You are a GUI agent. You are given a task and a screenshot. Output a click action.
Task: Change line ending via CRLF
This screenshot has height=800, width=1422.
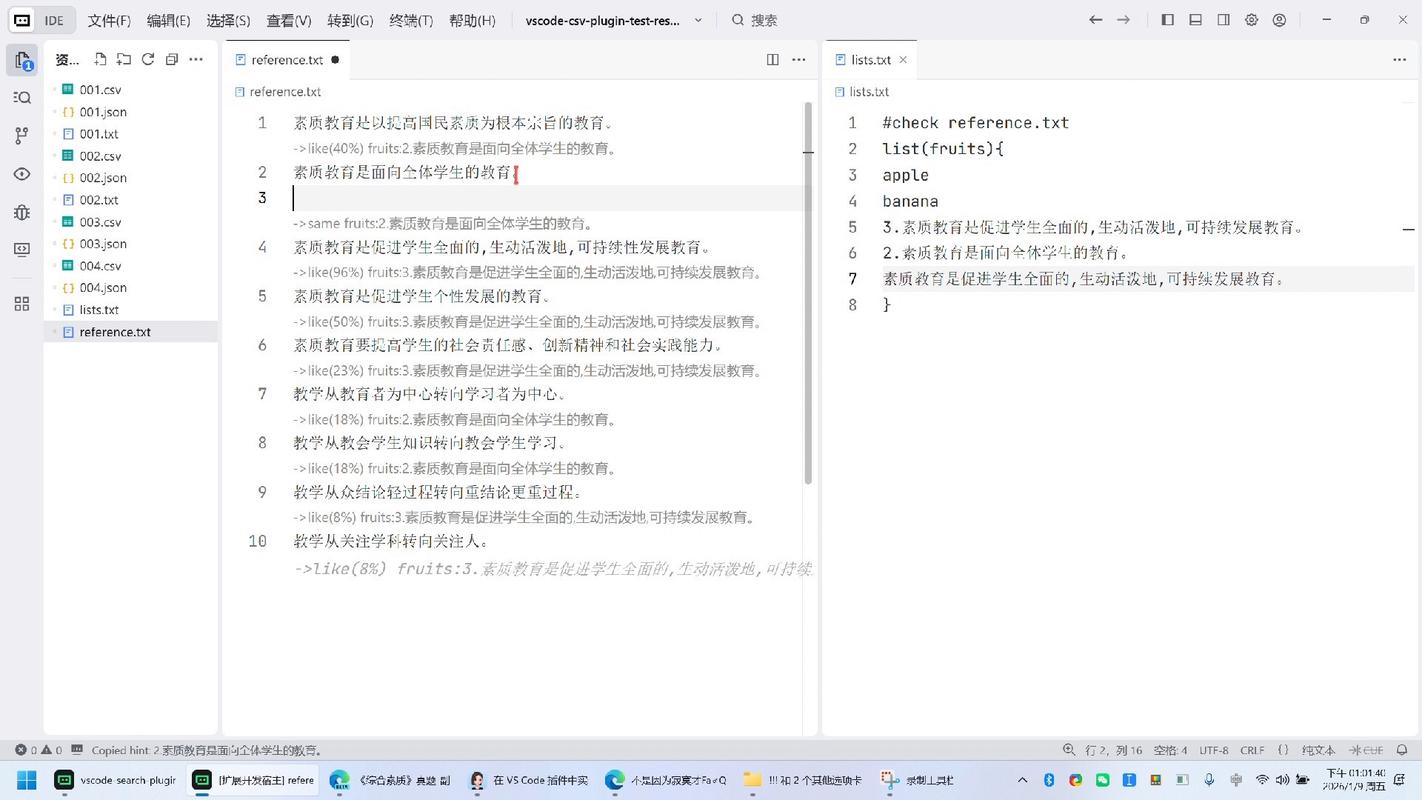point(1253,750)
